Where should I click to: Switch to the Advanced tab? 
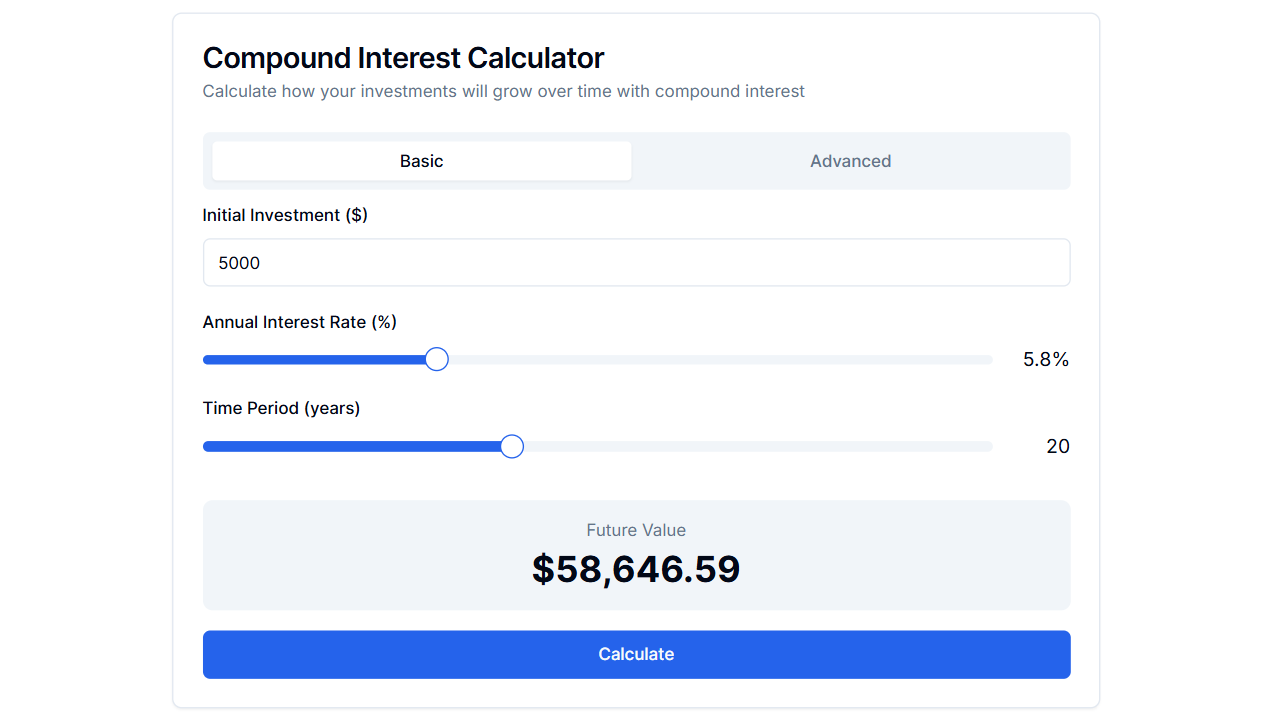pyautogui.click(x=851, y=161)
